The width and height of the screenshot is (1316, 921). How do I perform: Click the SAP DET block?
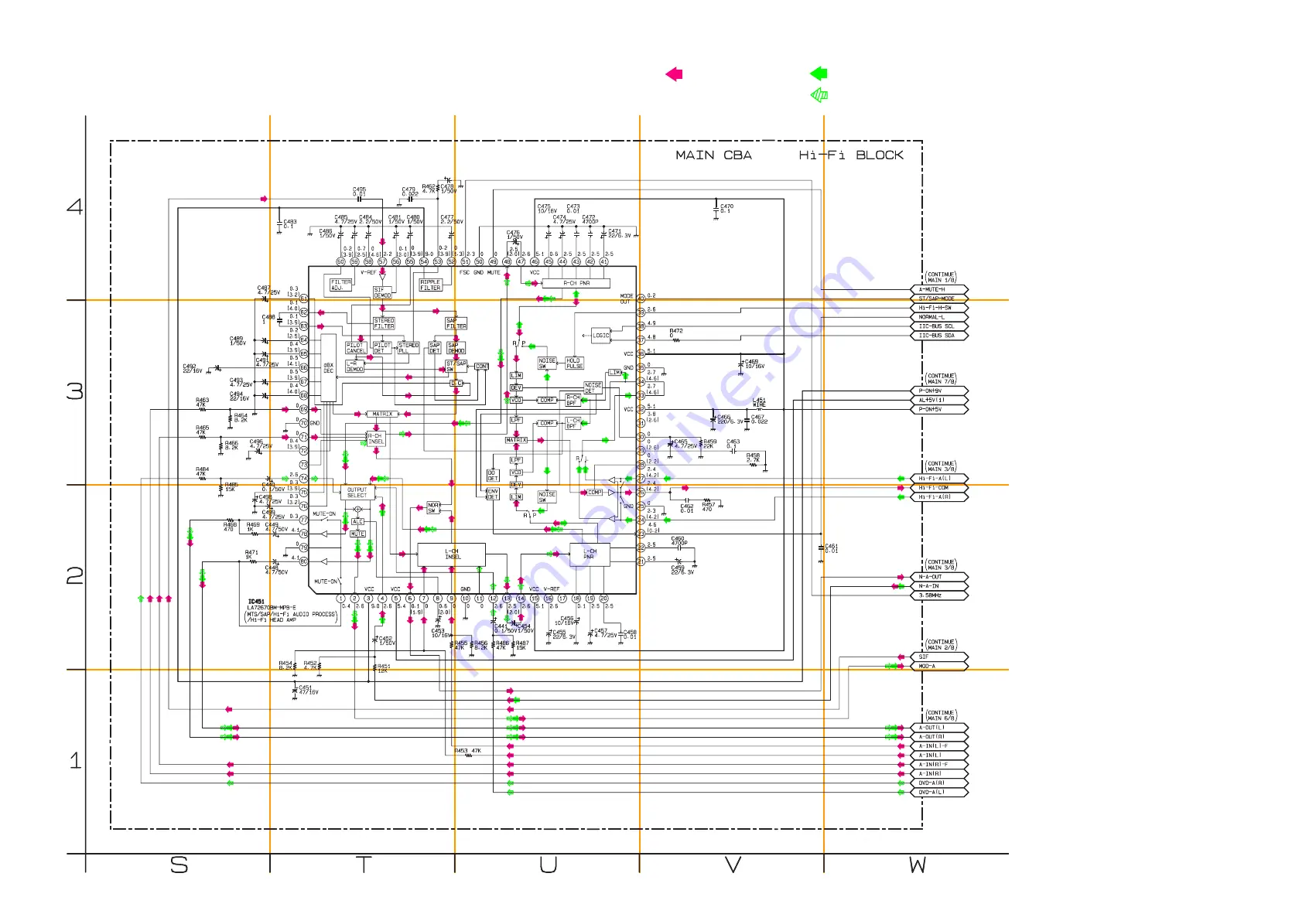(x=435, y=348)
